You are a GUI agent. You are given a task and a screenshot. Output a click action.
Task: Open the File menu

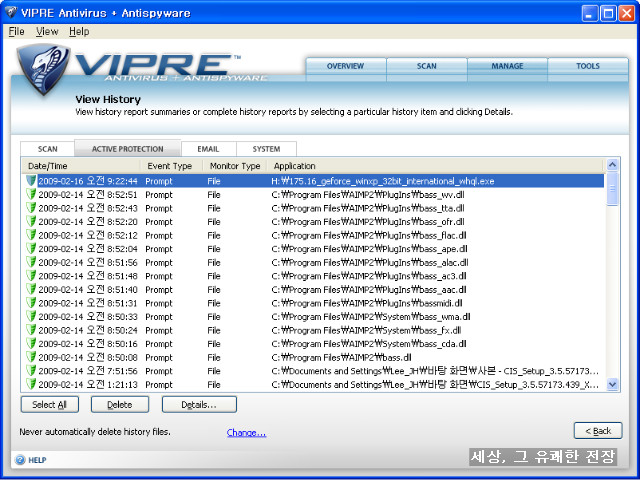16,31
